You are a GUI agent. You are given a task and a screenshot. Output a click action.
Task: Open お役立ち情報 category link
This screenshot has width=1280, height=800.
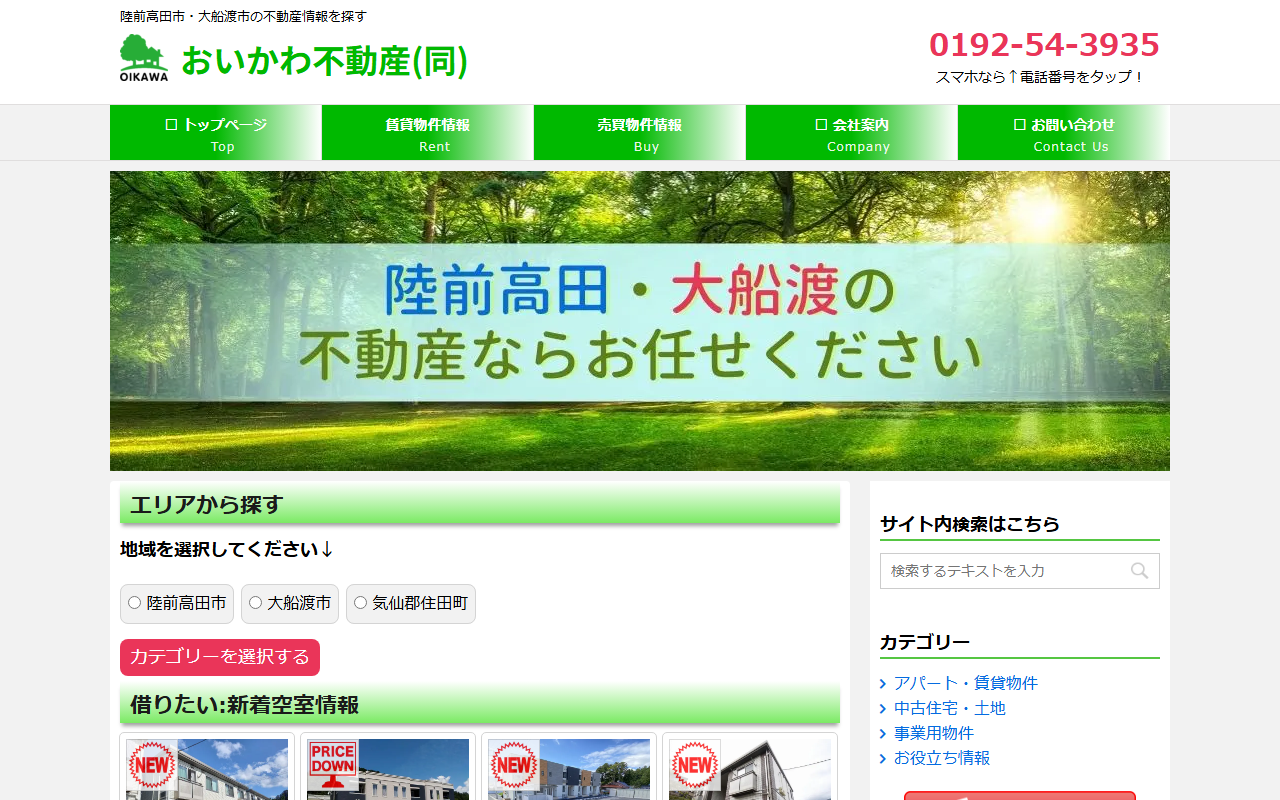(942, 758)
